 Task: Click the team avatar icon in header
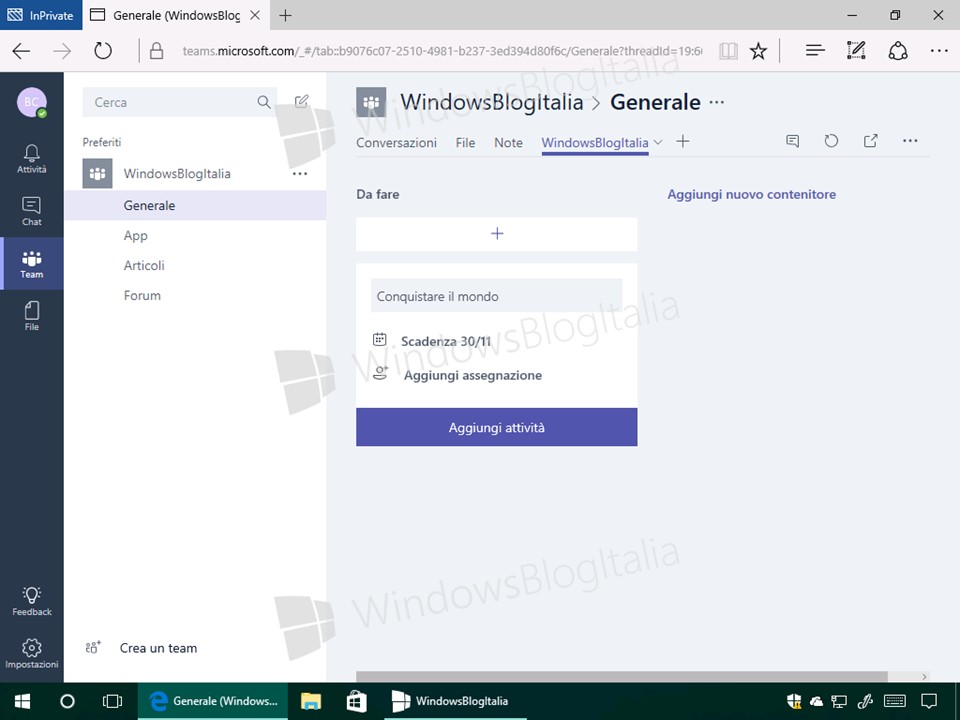click(371, 102)
